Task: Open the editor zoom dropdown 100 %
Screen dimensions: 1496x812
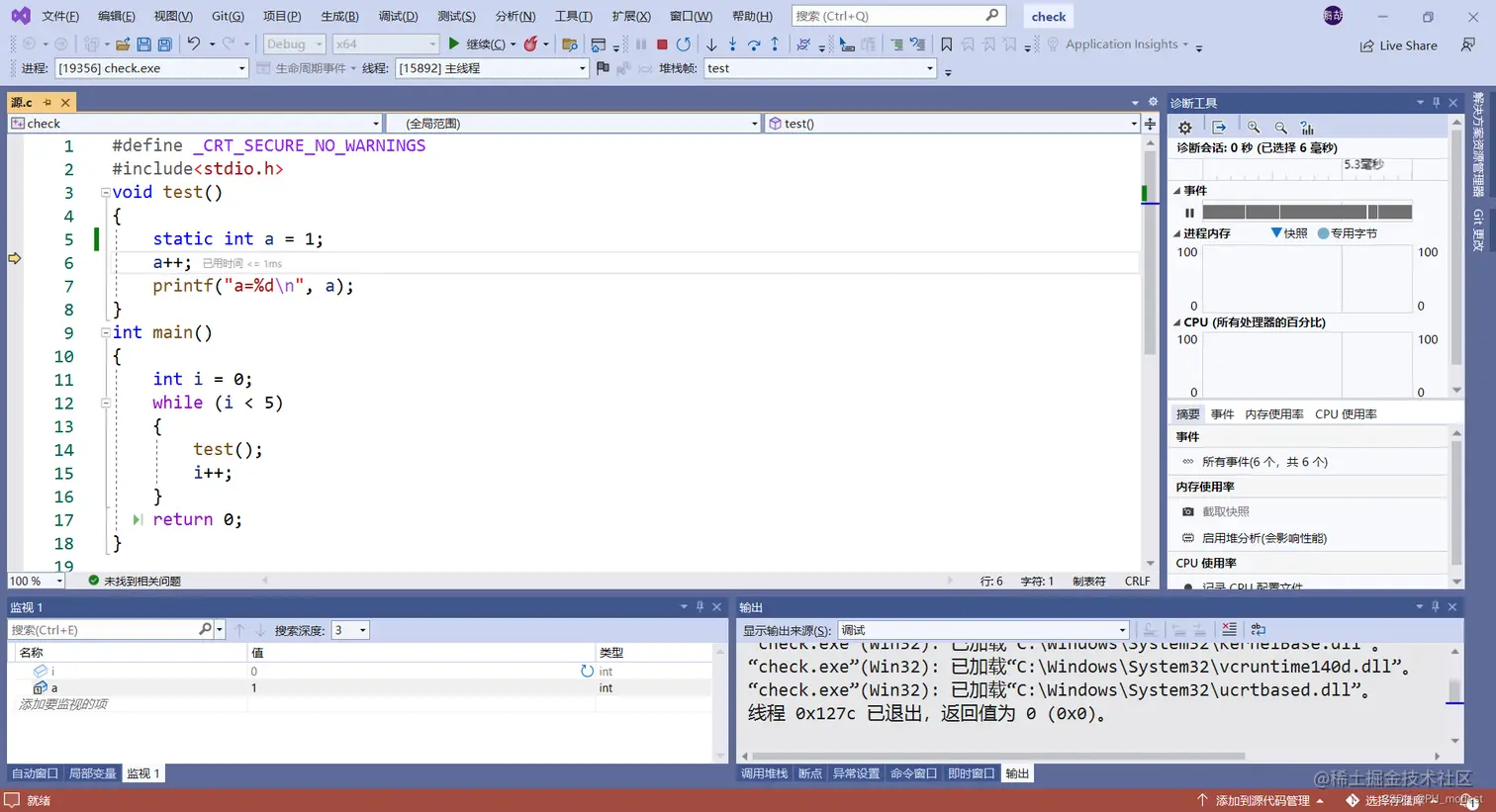Action: point(36,582)
